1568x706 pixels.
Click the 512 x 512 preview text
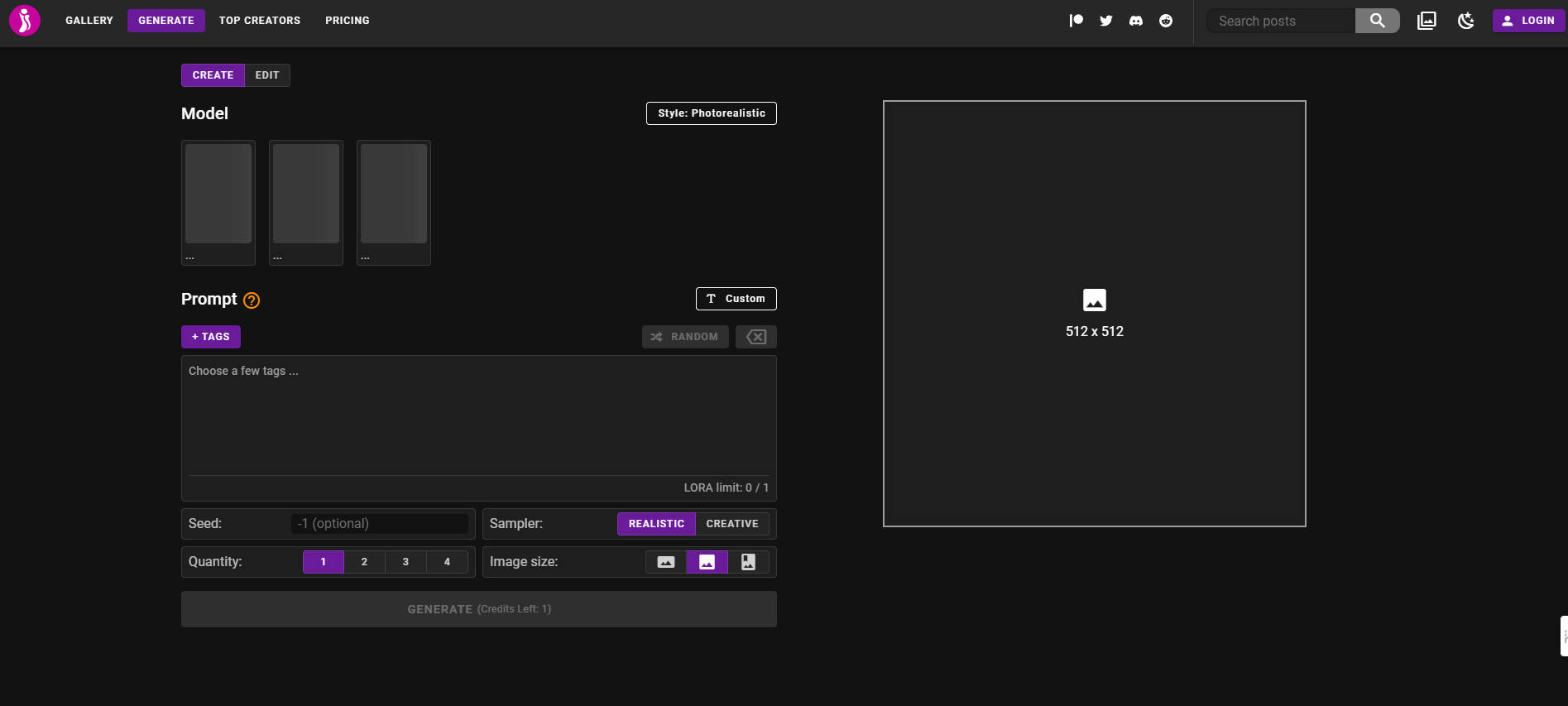click(1094, 331)
